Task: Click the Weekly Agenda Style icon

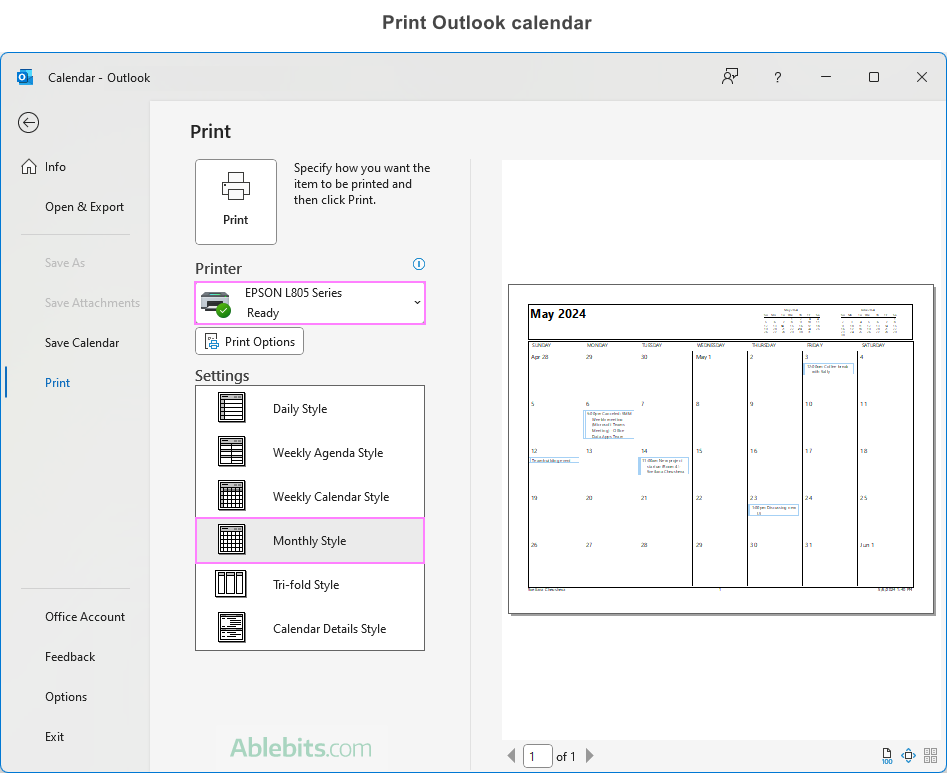Action: (x=231, y=452)
